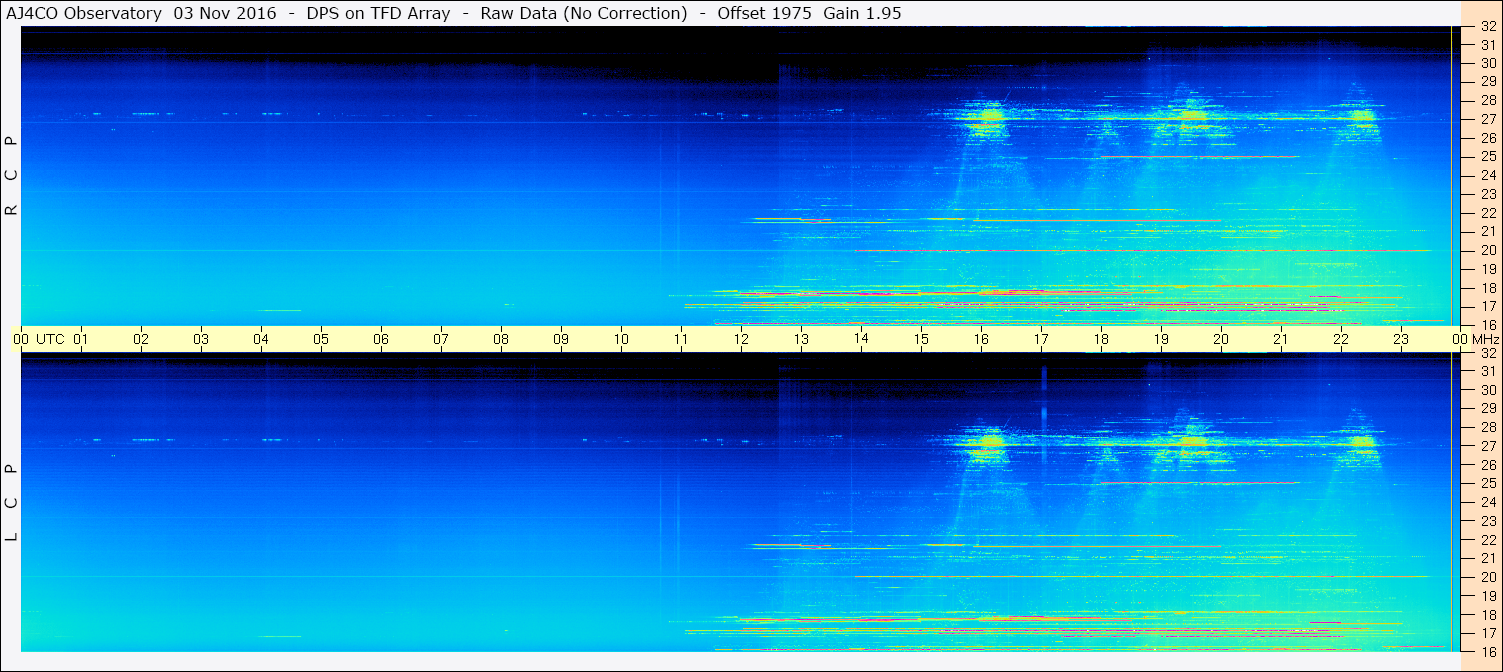
Task: Click the AJ4CO Observatory title text
Action: tap(84, 13)
